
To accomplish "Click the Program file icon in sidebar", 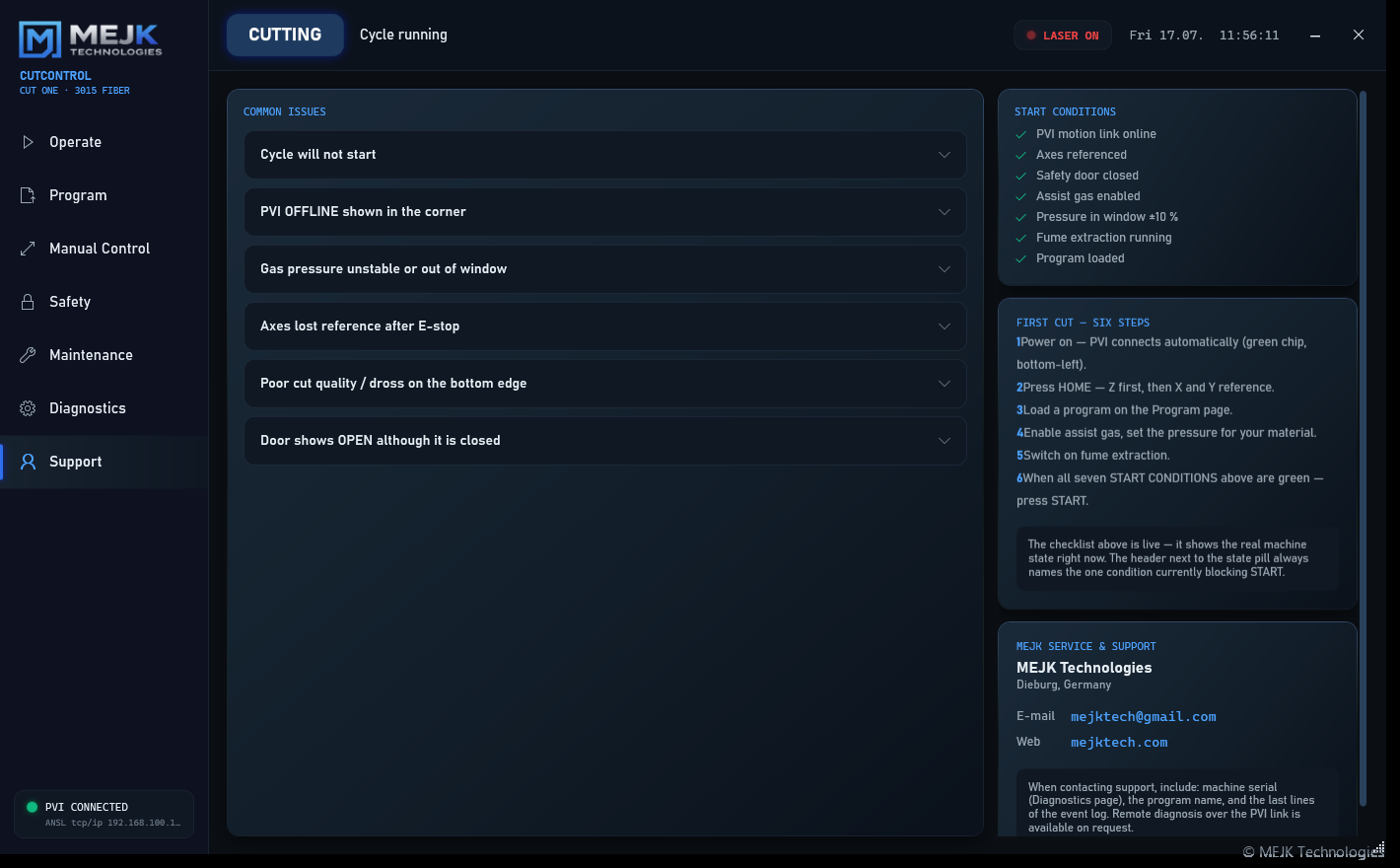I will [28, 195].
